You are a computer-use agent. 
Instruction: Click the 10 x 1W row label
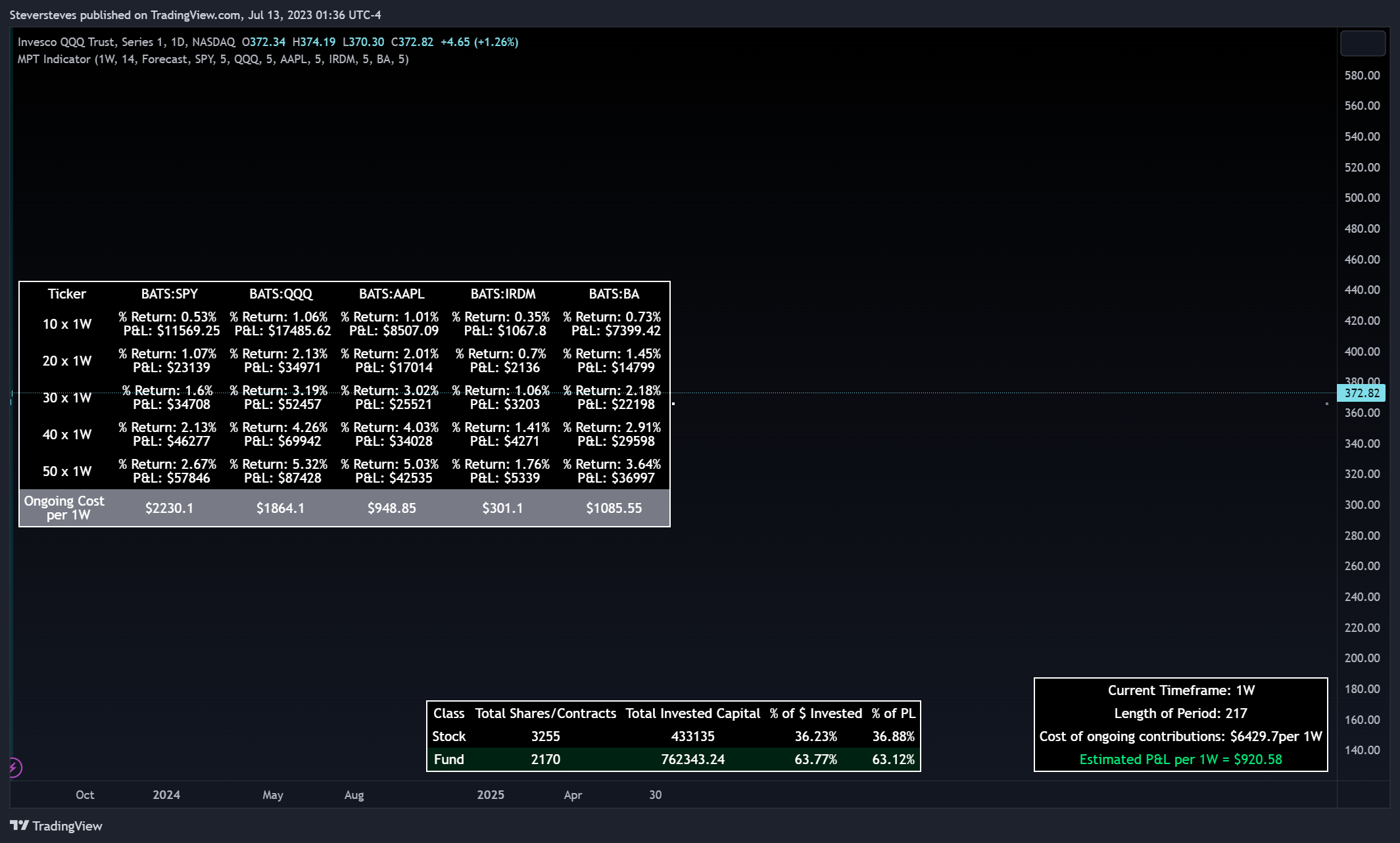67,324
